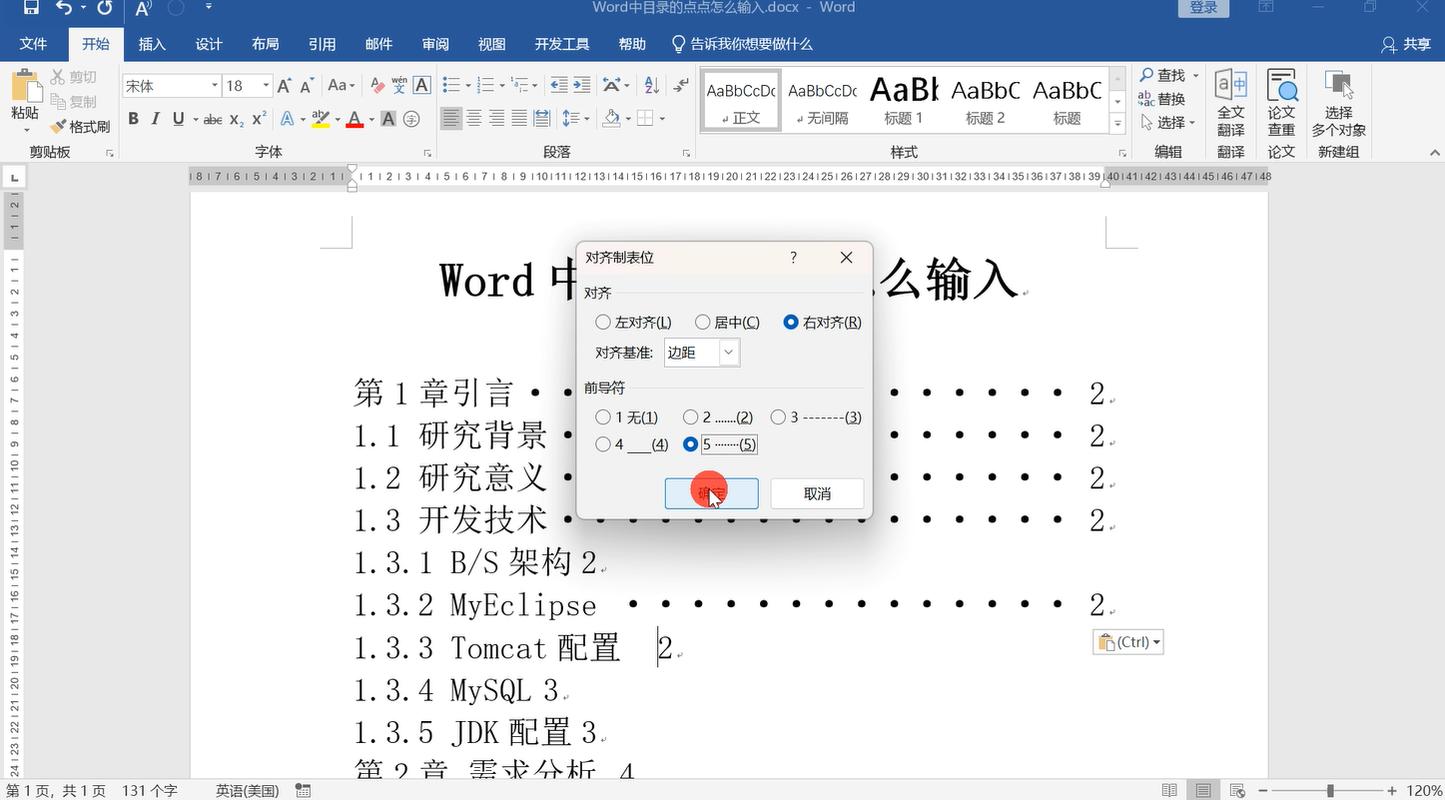Cancel dialog with 取消 button
Image resolution: width=1445 pixels, height=800 pixels.
(817, 493)
